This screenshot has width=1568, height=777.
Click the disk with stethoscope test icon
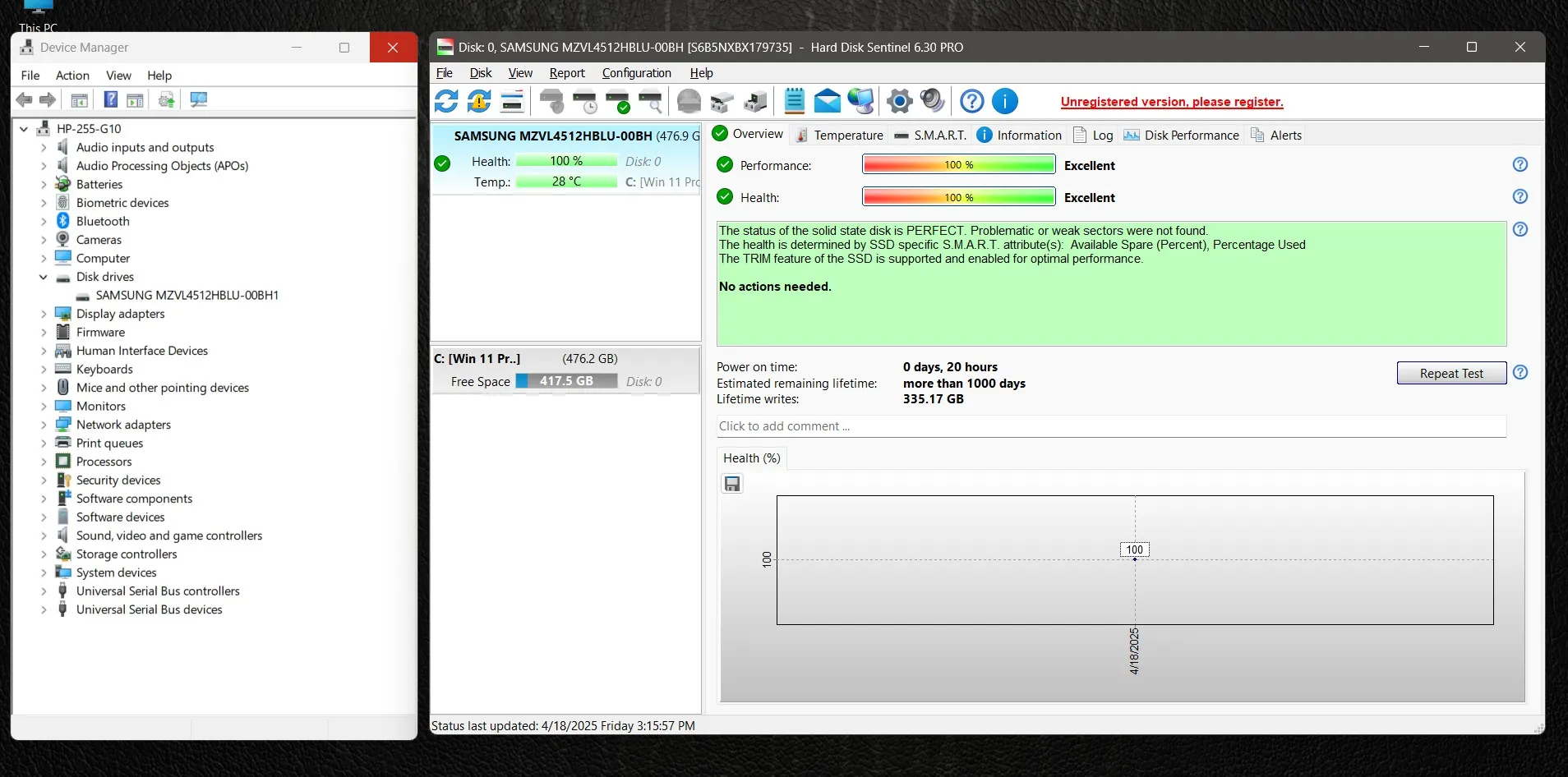point(552,101)
